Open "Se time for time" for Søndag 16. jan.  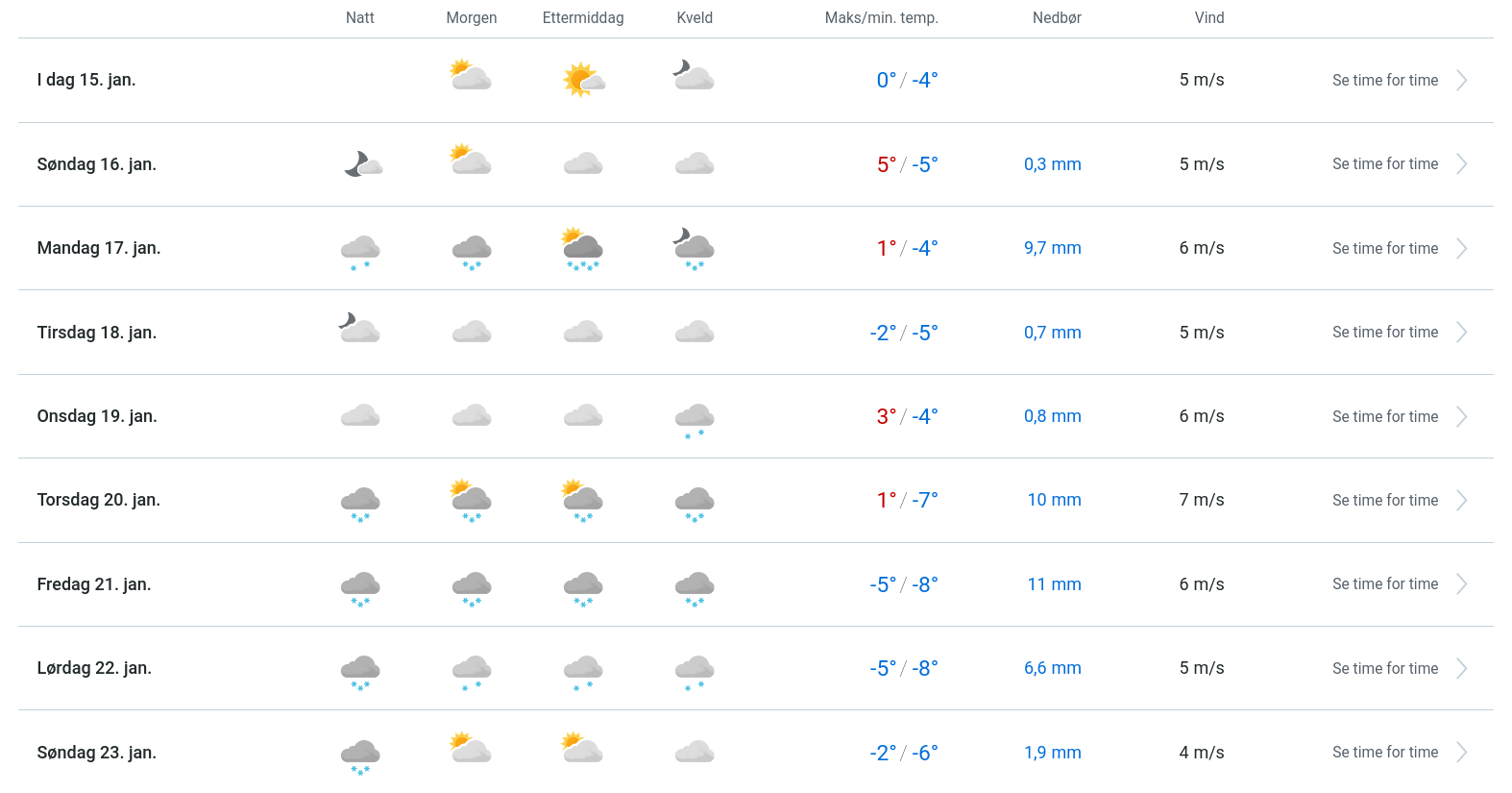click(x=1384, y=164)
